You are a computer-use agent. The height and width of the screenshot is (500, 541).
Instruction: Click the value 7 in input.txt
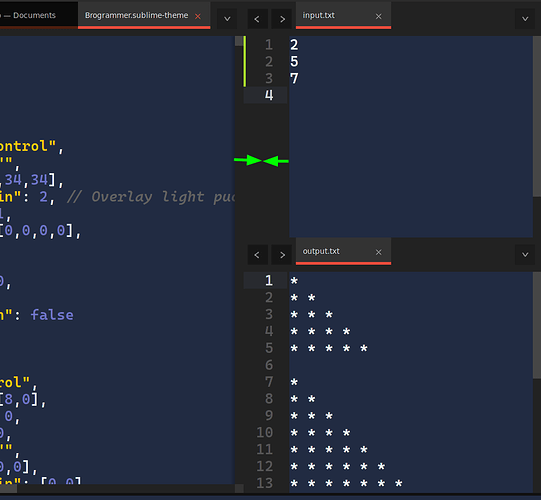click(294, 78)
